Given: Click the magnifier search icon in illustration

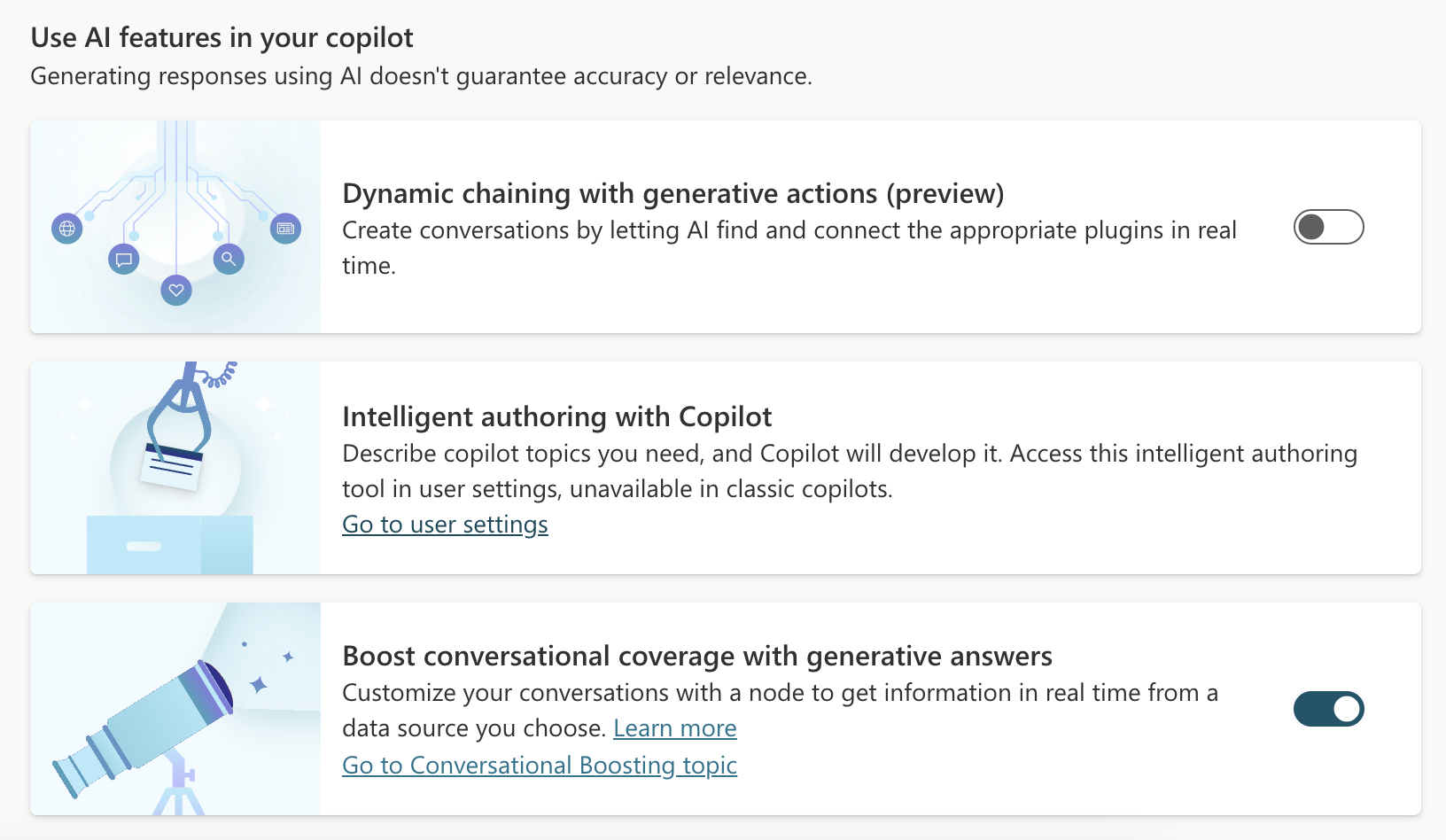Looking at the screenshot, I should [x=229, y=259].
